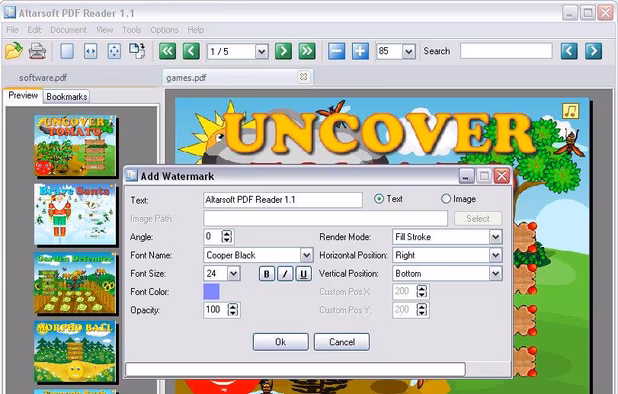The width and height of the screenshot is (618, 394).
Task: Go to the previous page
Action: (x=191, y=51)
